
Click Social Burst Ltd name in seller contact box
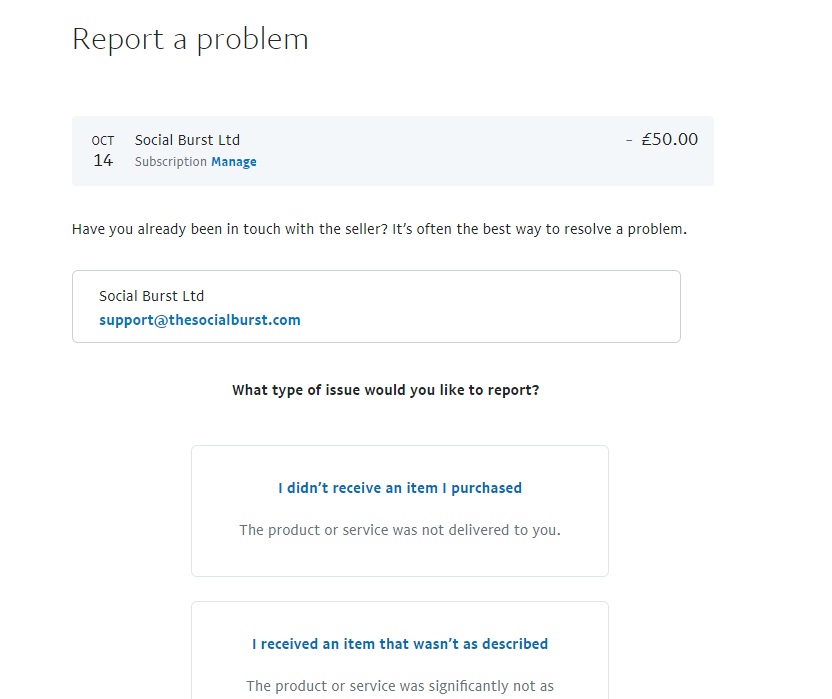pos(151,296)
